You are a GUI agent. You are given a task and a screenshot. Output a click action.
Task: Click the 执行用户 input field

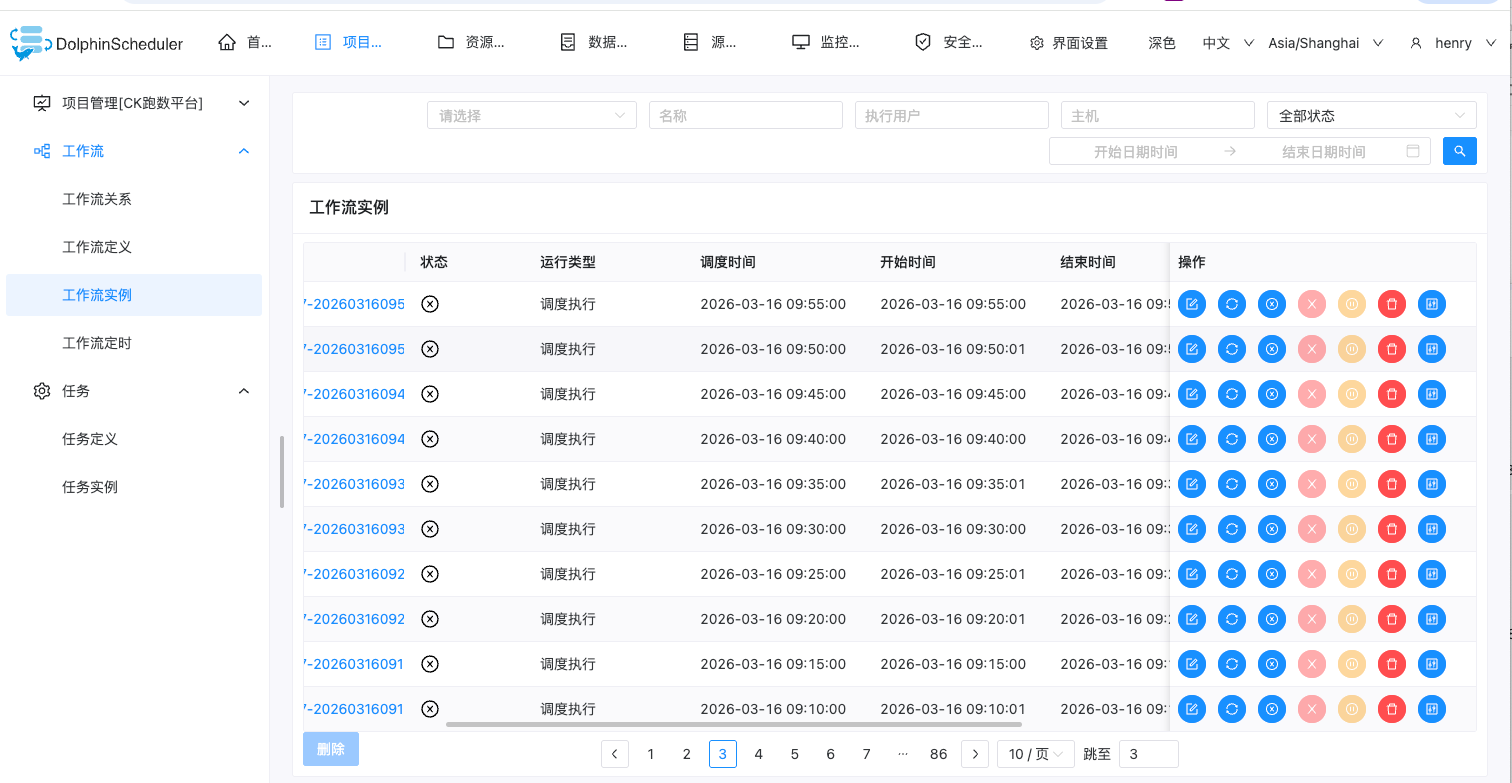pyautogui.click(x=952, y=115)
